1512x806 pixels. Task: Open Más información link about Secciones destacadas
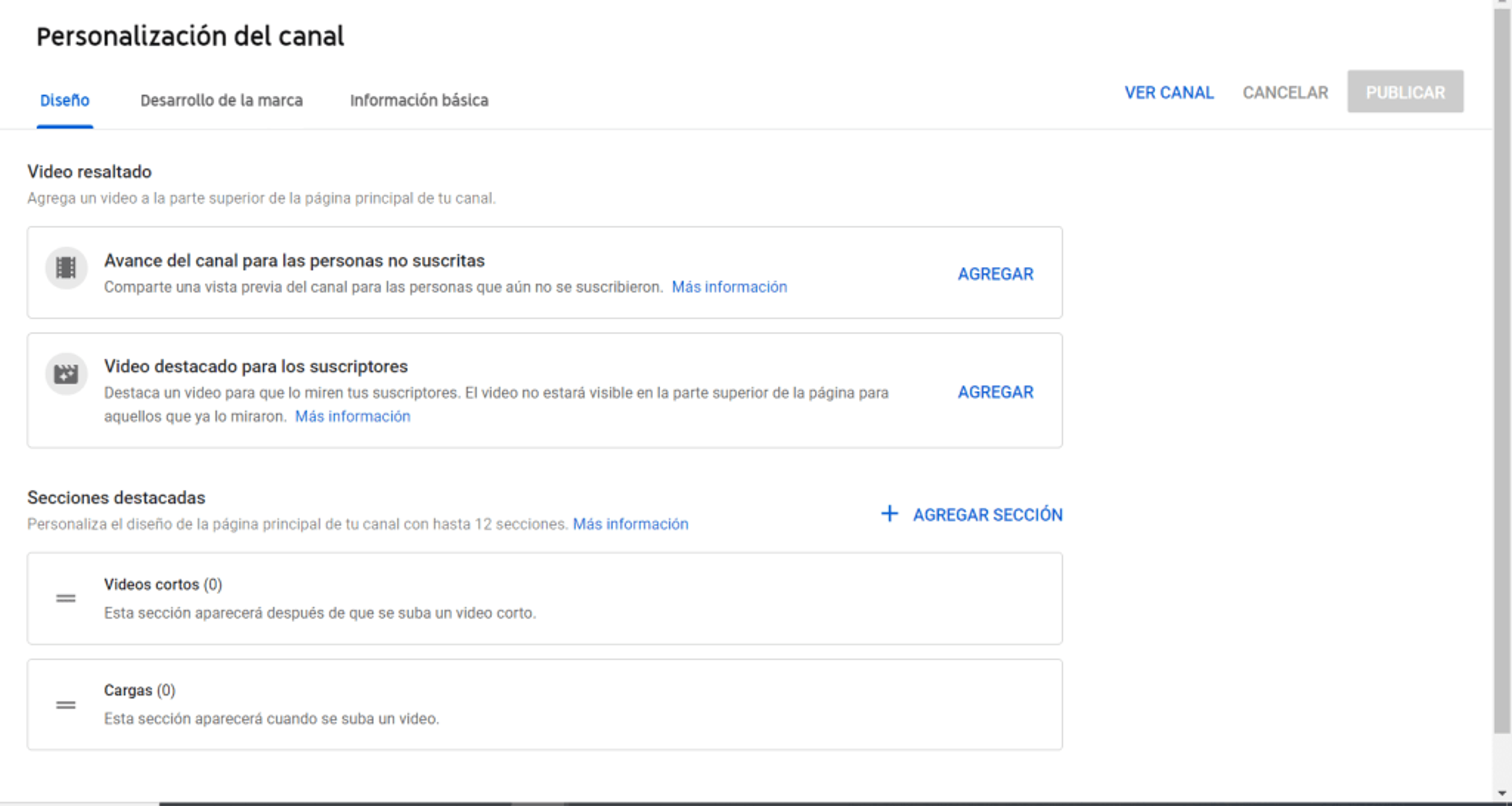tap(630, 524)
